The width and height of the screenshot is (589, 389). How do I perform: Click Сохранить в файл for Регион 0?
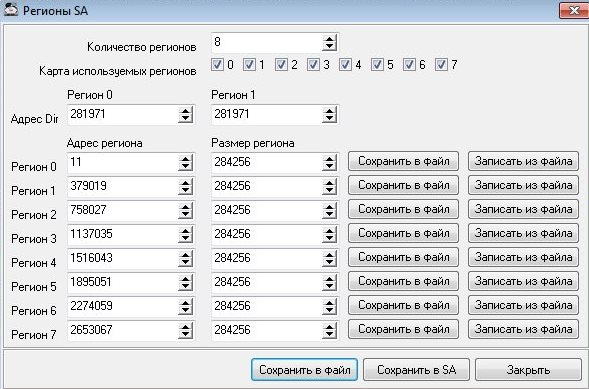[x=403, y=161]
